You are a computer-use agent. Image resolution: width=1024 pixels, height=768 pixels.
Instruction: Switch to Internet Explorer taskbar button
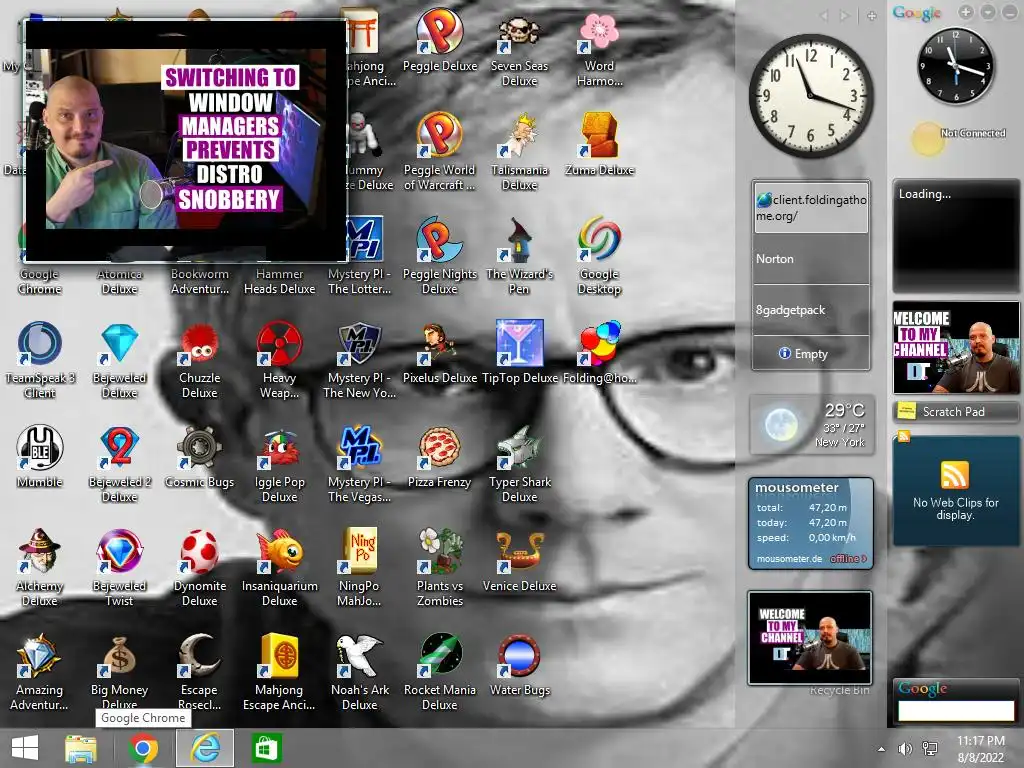[x=205, y=748]
